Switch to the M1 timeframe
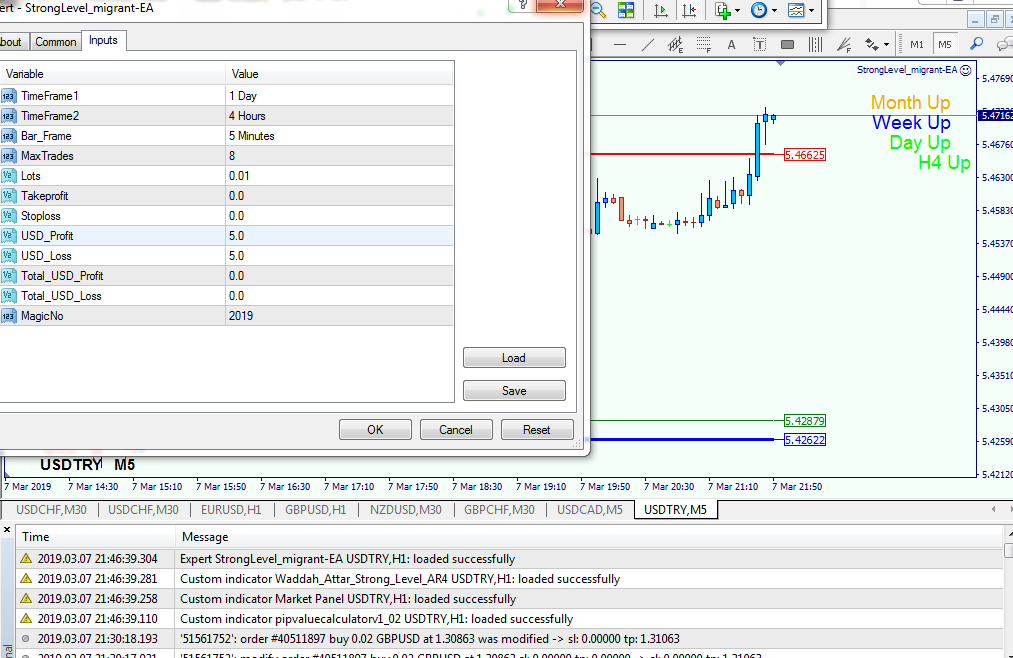 917,44
